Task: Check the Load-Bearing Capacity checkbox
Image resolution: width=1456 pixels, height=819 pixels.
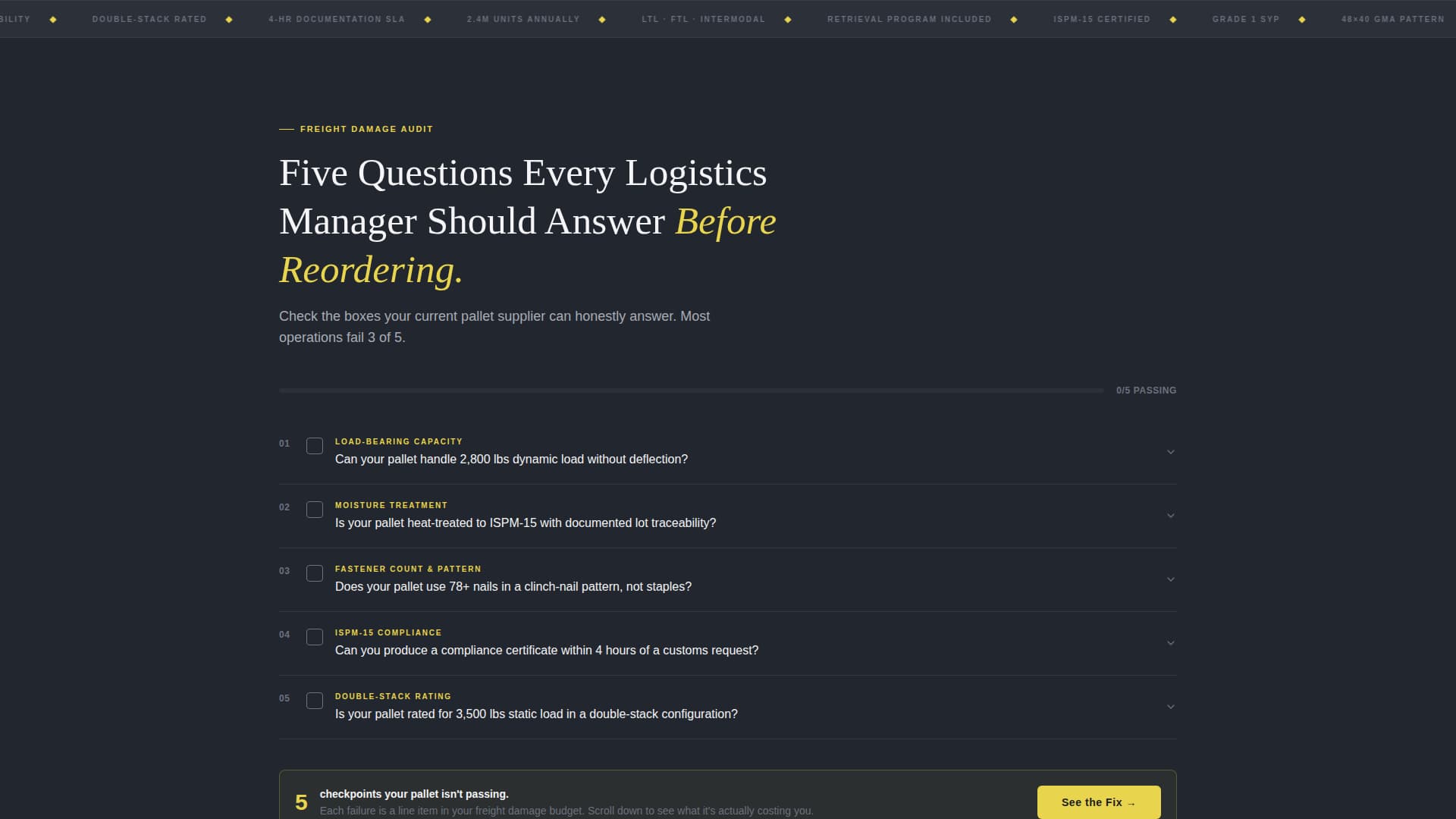Action: point(315,446)
